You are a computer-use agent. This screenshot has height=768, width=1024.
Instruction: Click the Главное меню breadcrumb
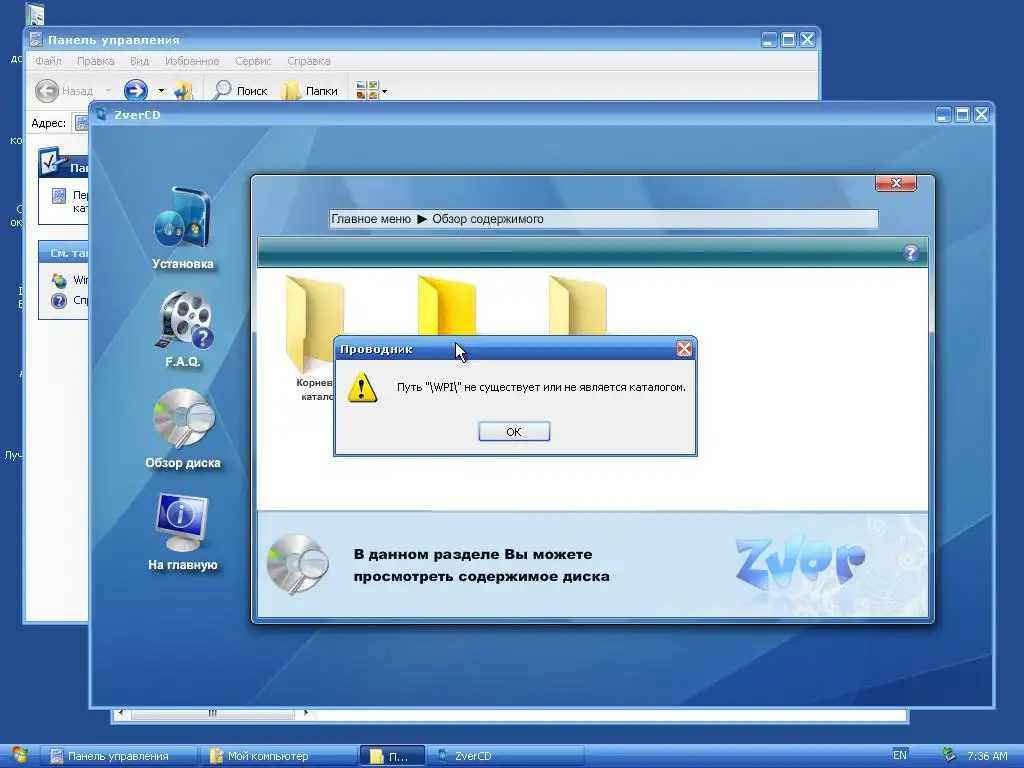(x=371, y=219)
